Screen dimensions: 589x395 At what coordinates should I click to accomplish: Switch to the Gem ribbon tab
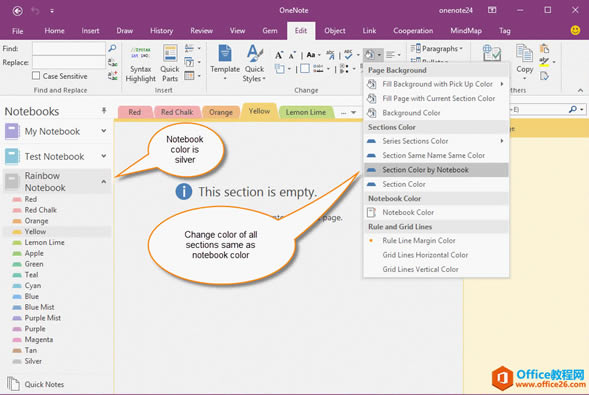(270, 31)
